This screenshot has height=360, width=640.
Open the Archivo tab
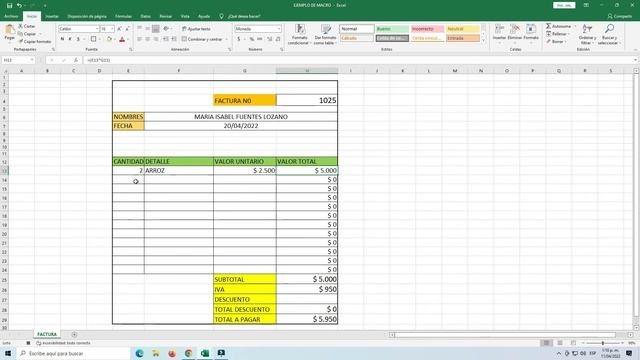[11, 16]
